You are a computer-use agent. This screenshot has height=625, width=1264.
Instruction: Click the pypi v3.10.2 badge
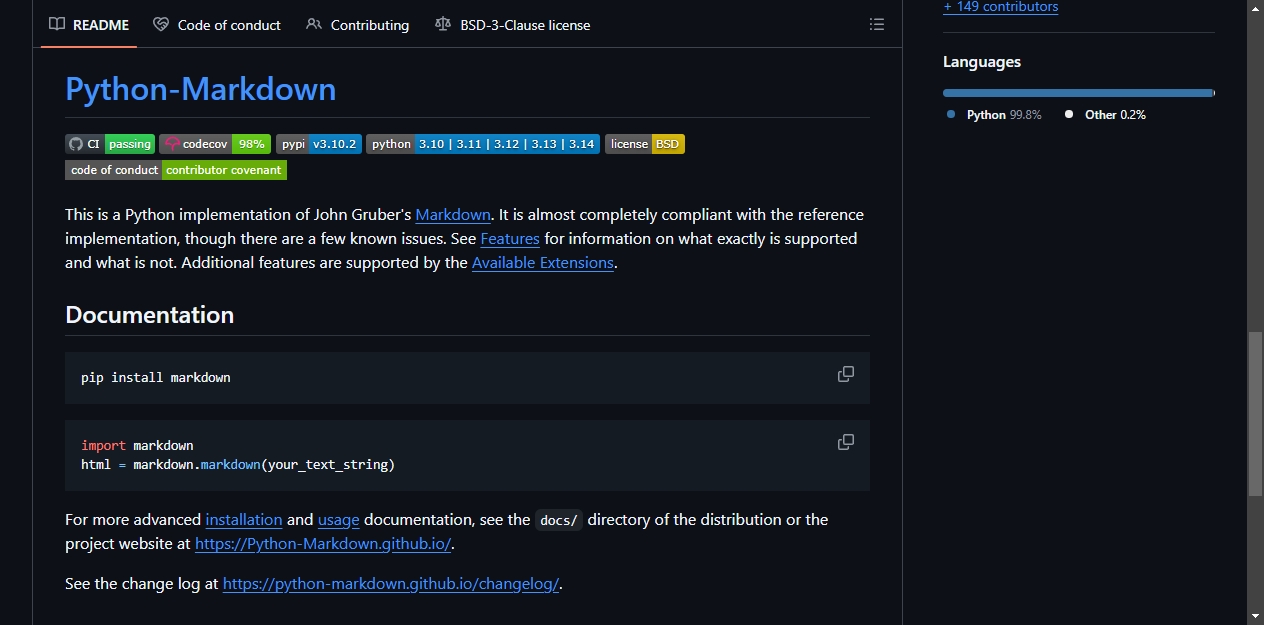click(x=319, y=144)
